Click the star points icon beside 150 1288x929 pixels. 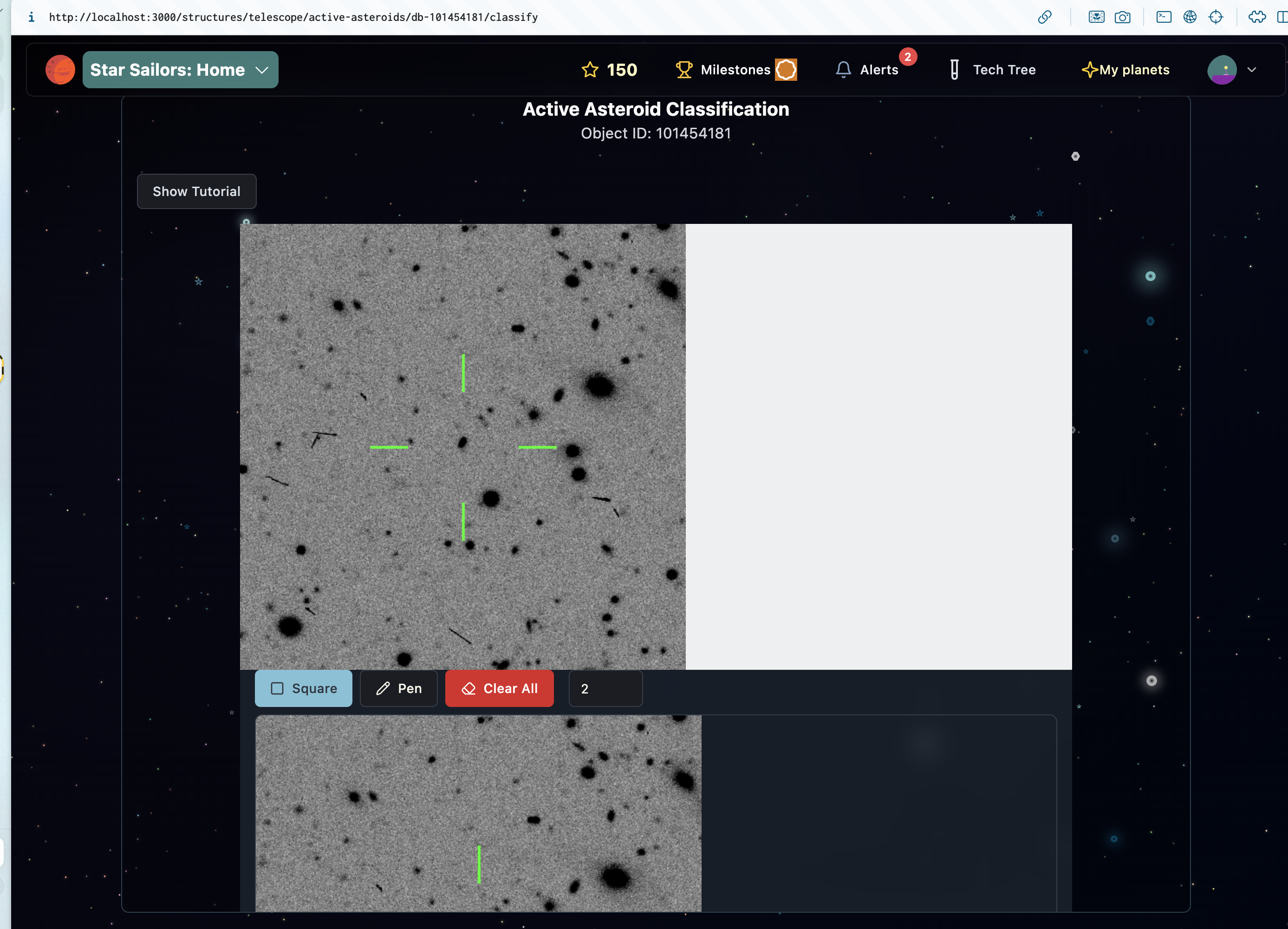point(590,70)
